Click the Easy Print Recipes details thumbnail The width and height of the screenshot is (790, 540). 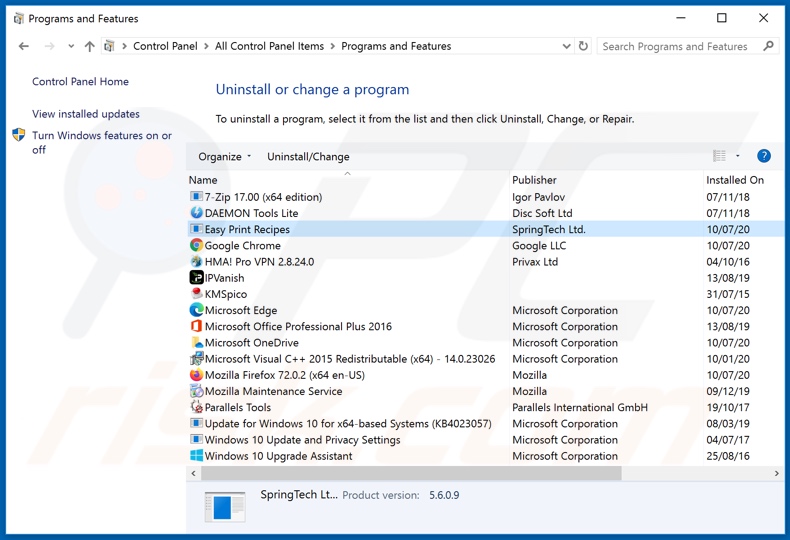click(x=225, y=506)
